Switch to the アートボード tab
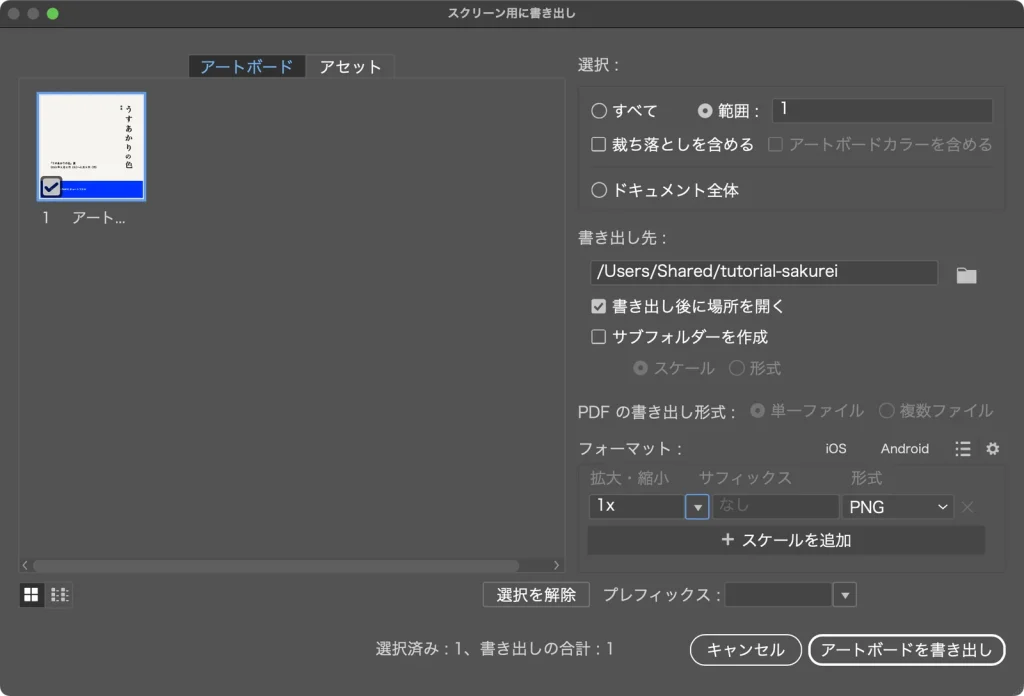 click(247, 67)
